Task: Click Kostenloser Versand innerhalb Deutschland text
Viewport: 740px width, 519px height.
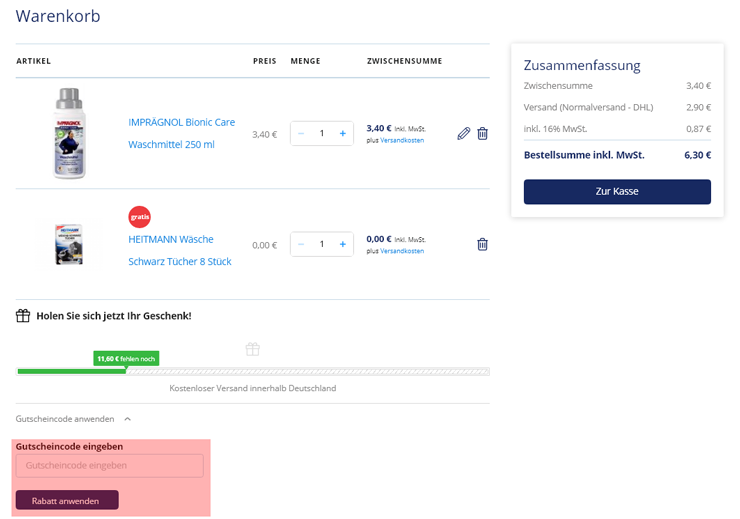Action: (252, 388)
